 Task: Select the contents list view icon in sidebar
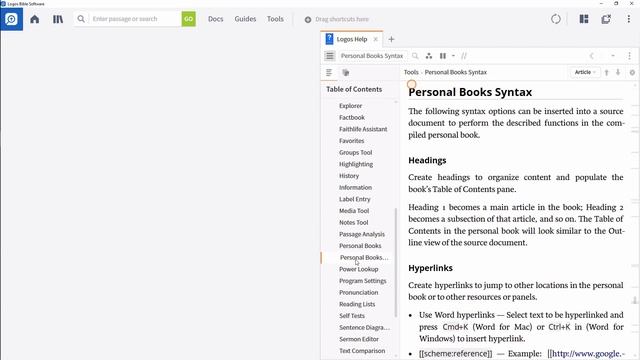[x=329, y=73]
